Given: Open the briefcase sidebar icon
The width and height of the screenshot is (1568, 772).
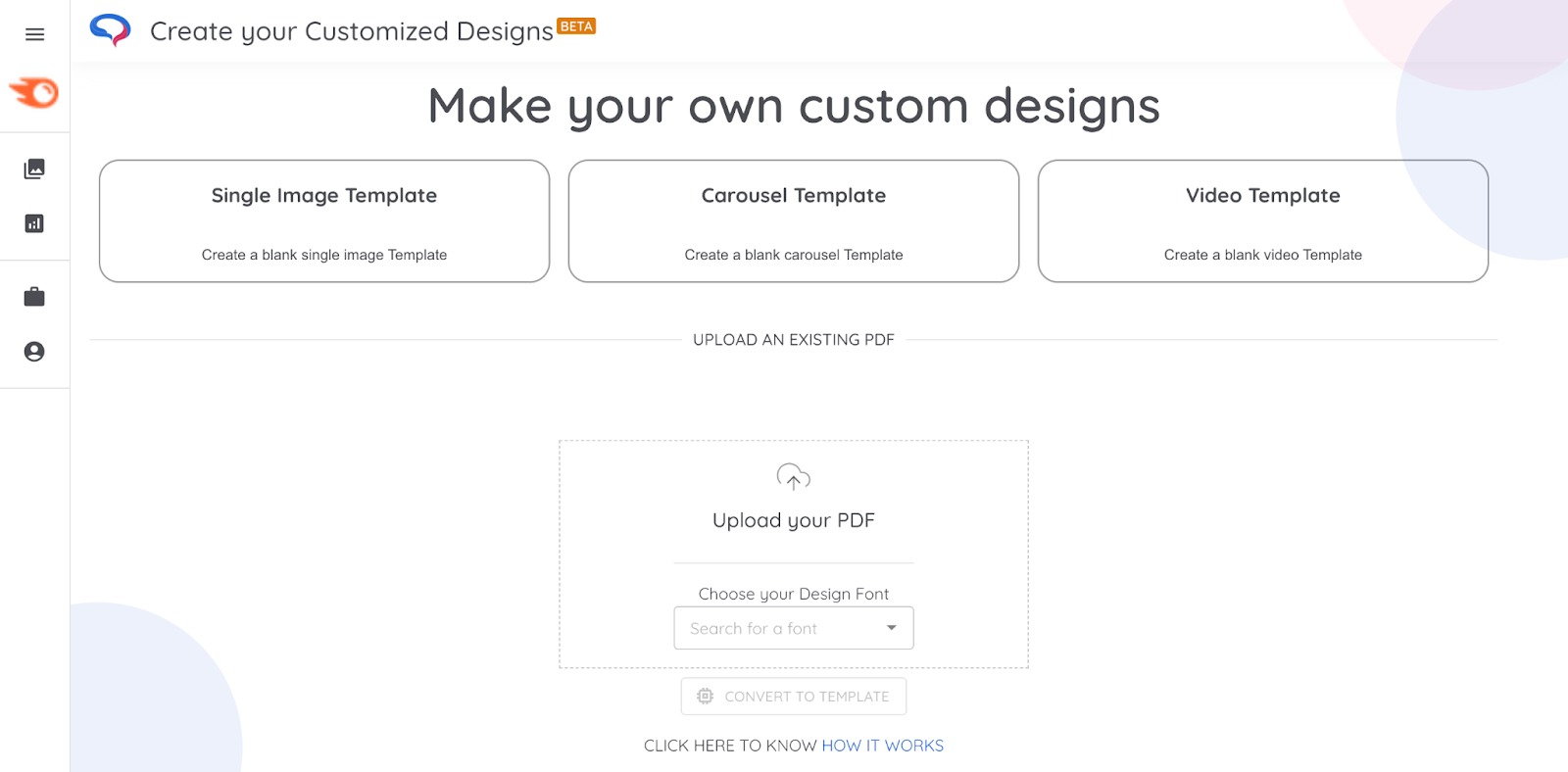Looking at the screenshot, I should pyautogui.click(x=34, y=297).
